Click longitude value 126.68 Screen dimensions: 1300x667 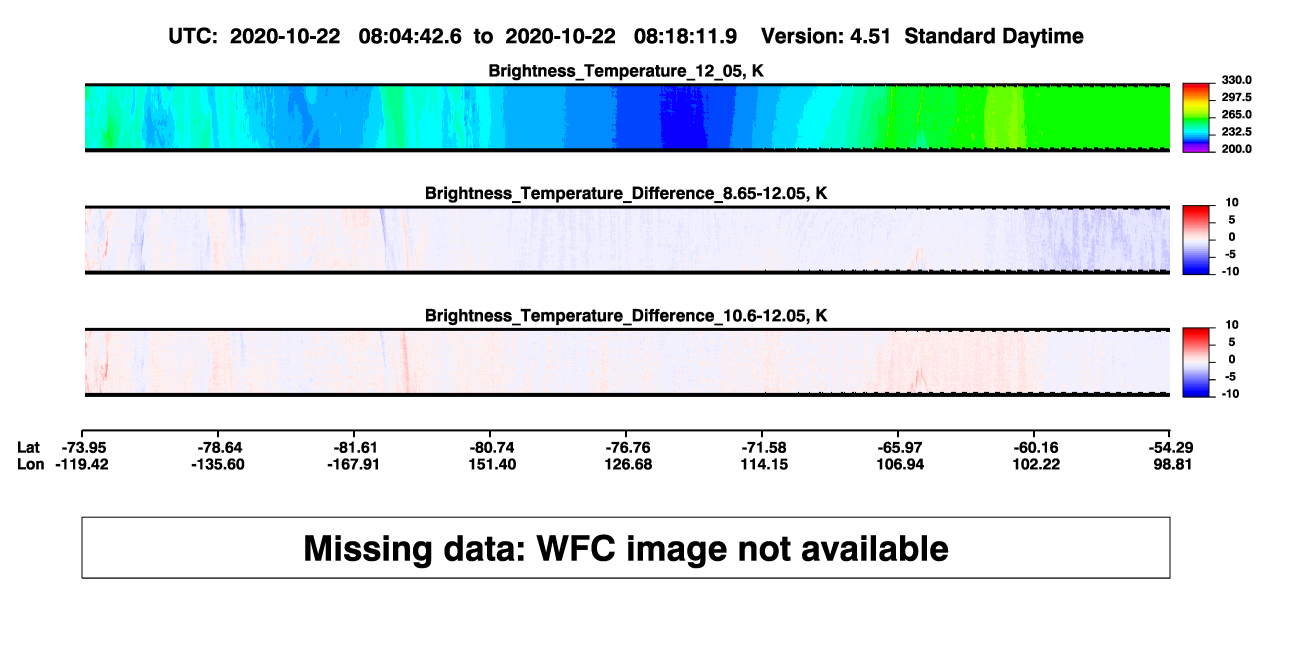627,464
